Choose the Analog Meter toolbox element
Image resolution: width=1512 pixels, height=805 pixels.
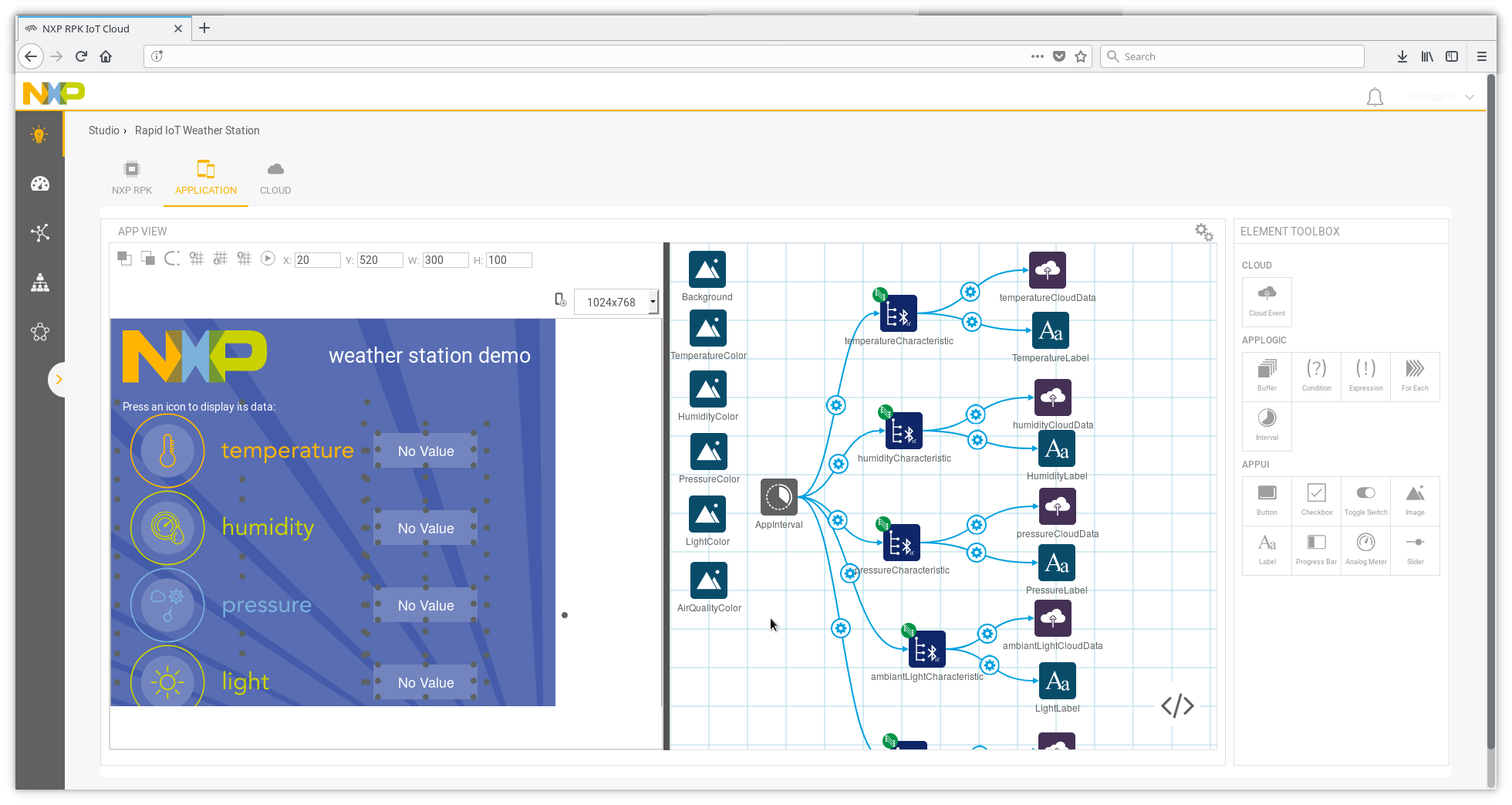(1365, 549)
